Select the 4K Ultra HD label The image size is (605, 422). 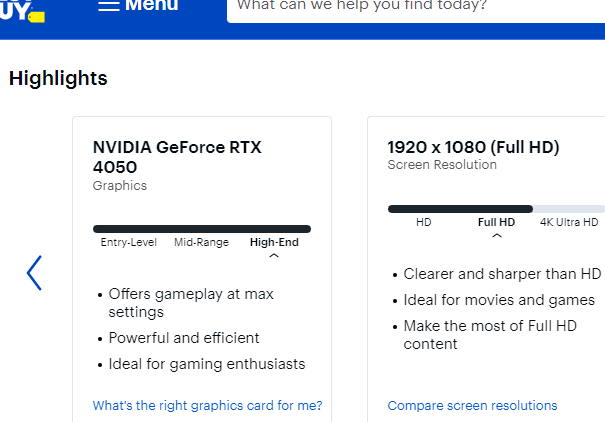click(x=568, y=222)
